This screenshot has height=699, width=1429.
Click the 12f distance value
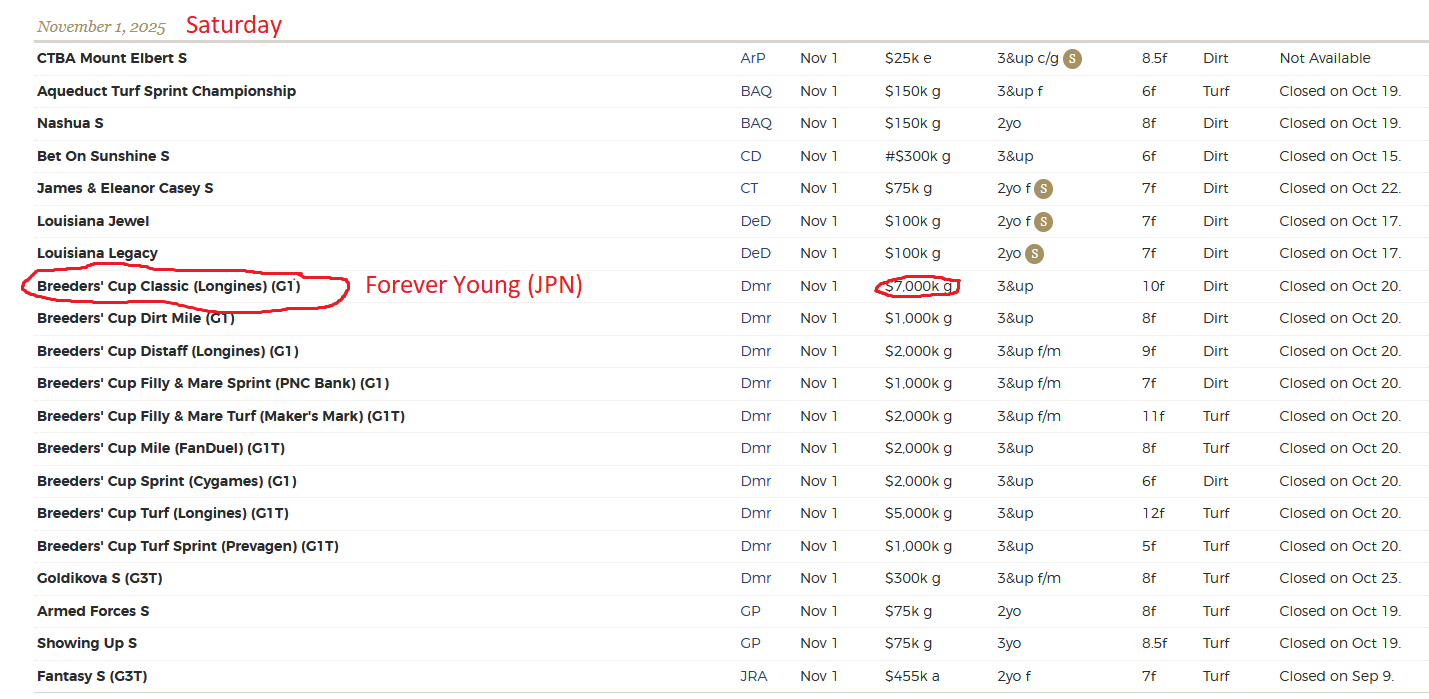tap(1153, 513)
